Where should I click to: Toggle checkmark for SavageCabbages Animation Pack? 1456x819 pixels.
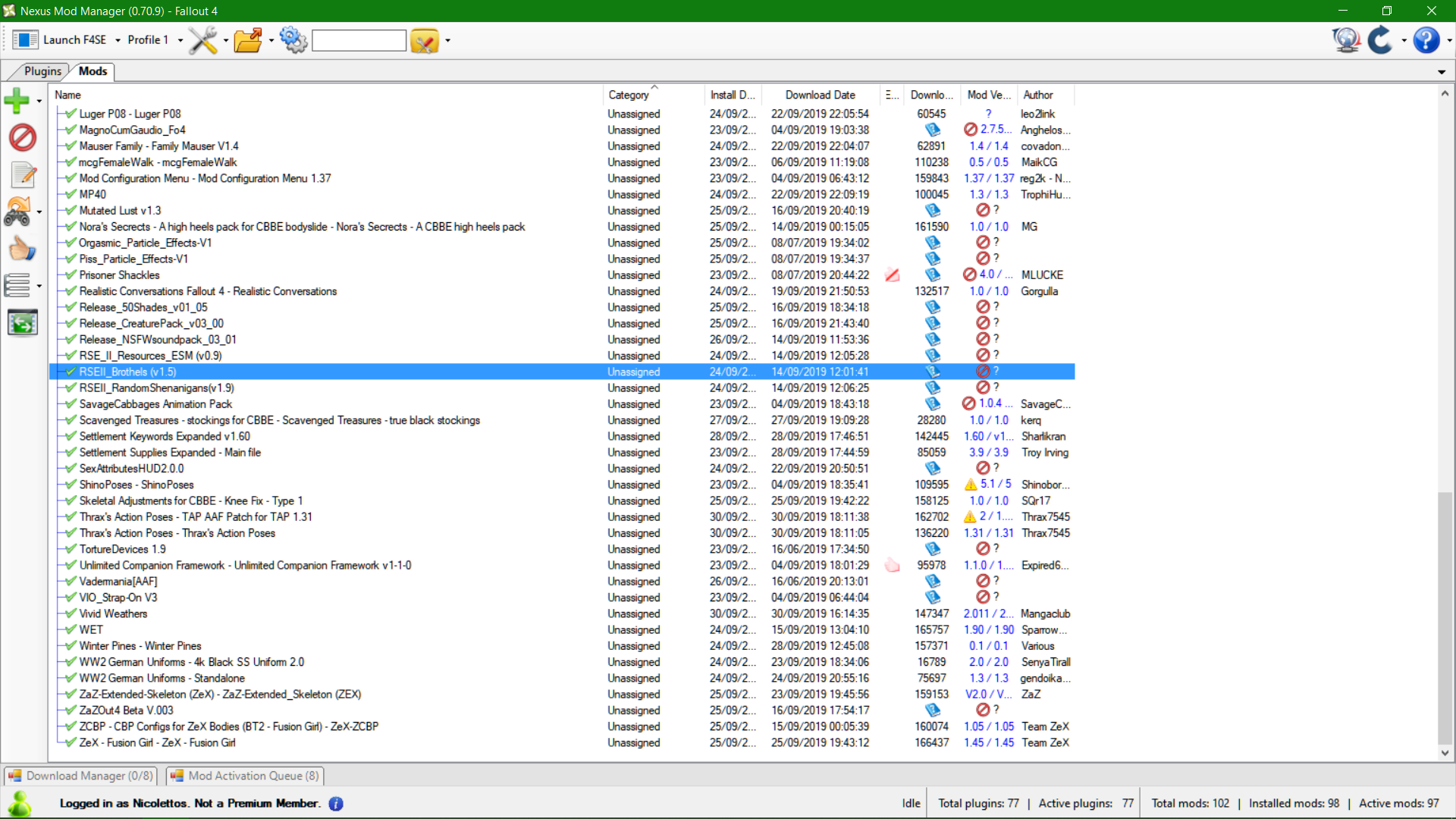[x=71, y=404]
